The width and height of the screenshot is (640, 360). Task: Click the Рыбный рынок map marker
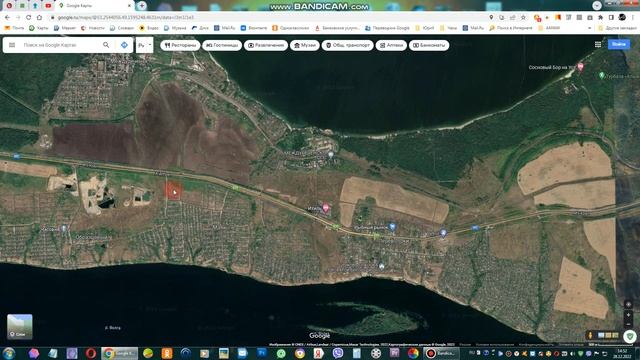392,226
